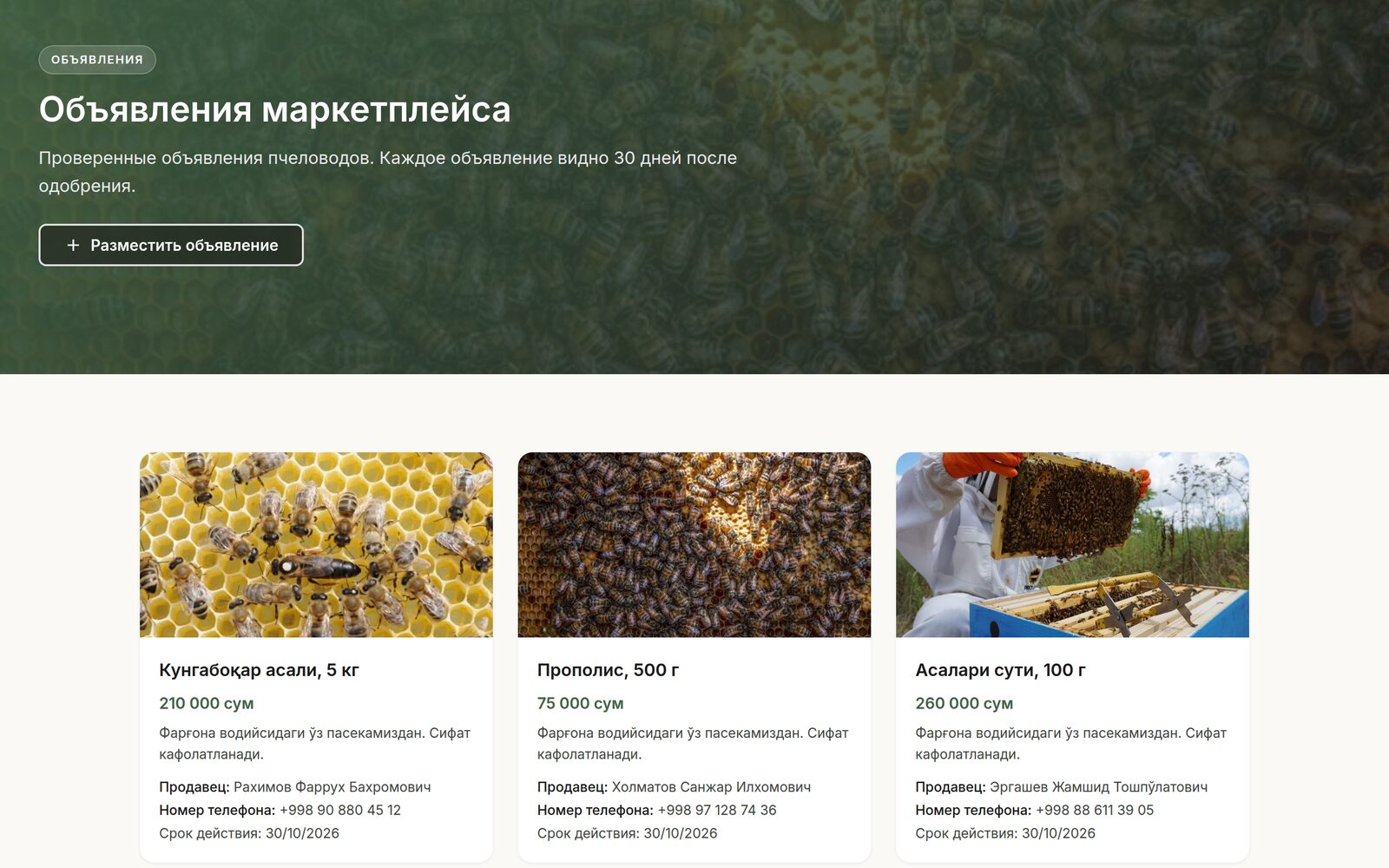The image size is (1389, 868).
Task: Click price 260 000 сум
Action: (x=964, y=703)
